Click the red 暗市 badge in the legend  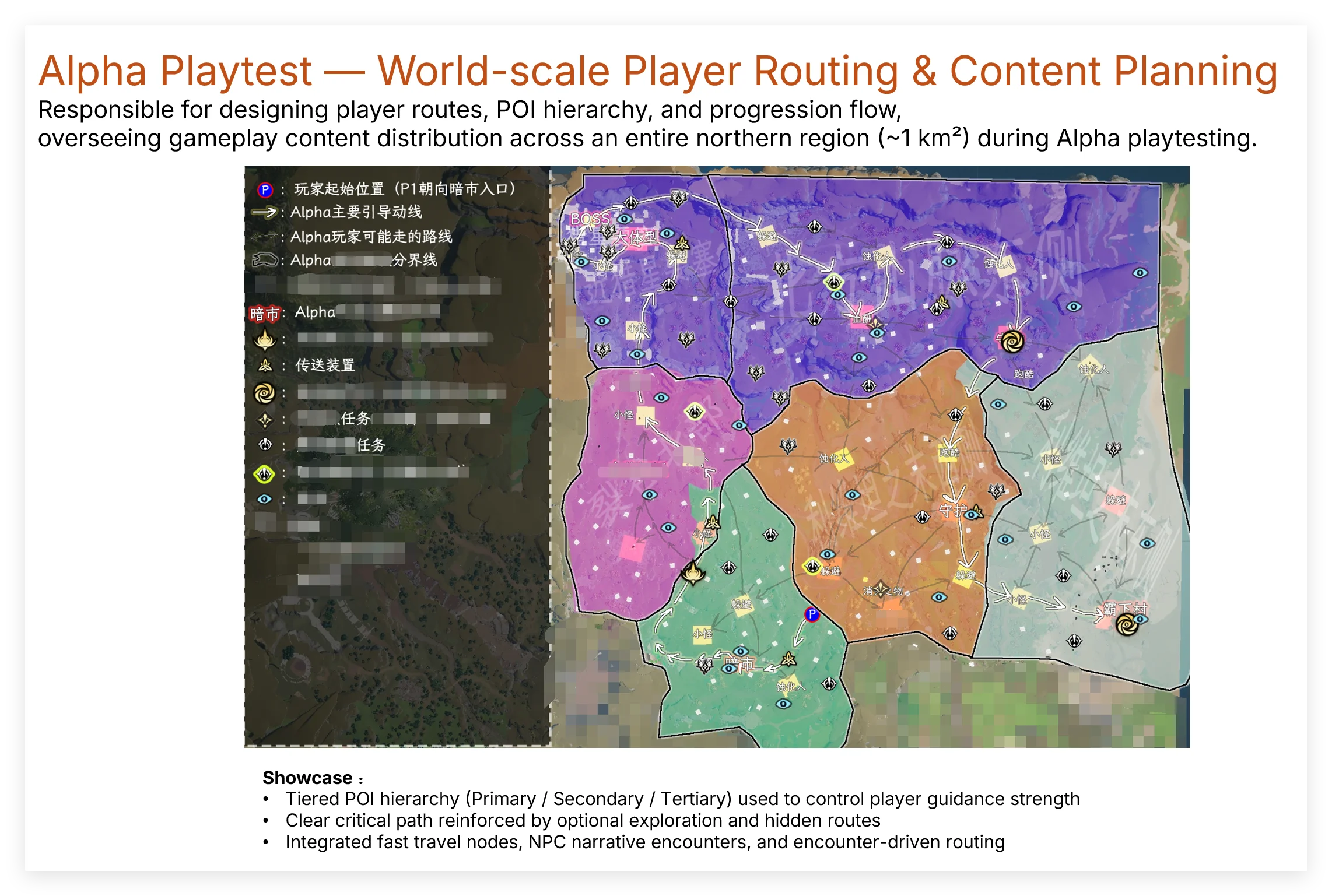264,314
